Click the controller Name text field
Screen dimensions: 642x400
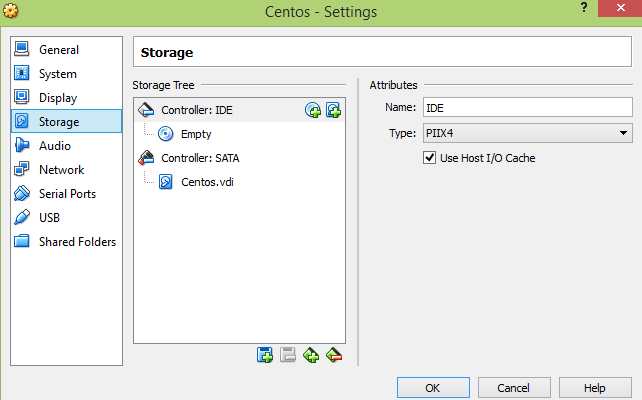528,107
